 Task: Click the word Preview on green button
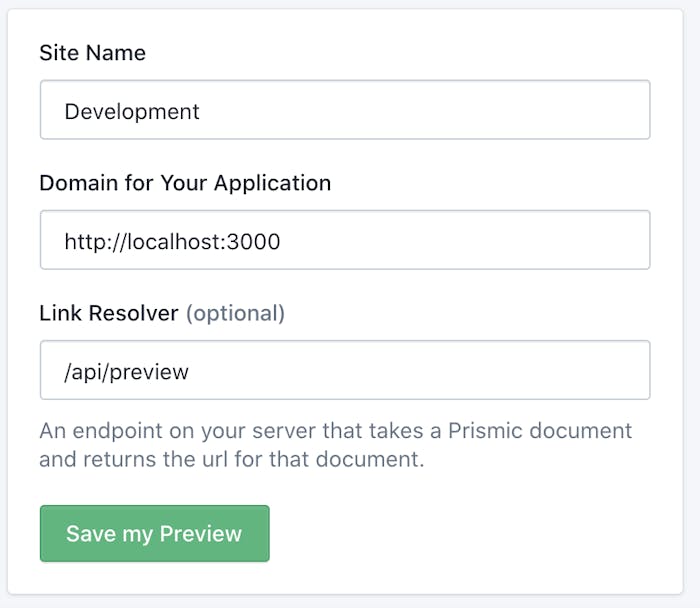point(200,533)
